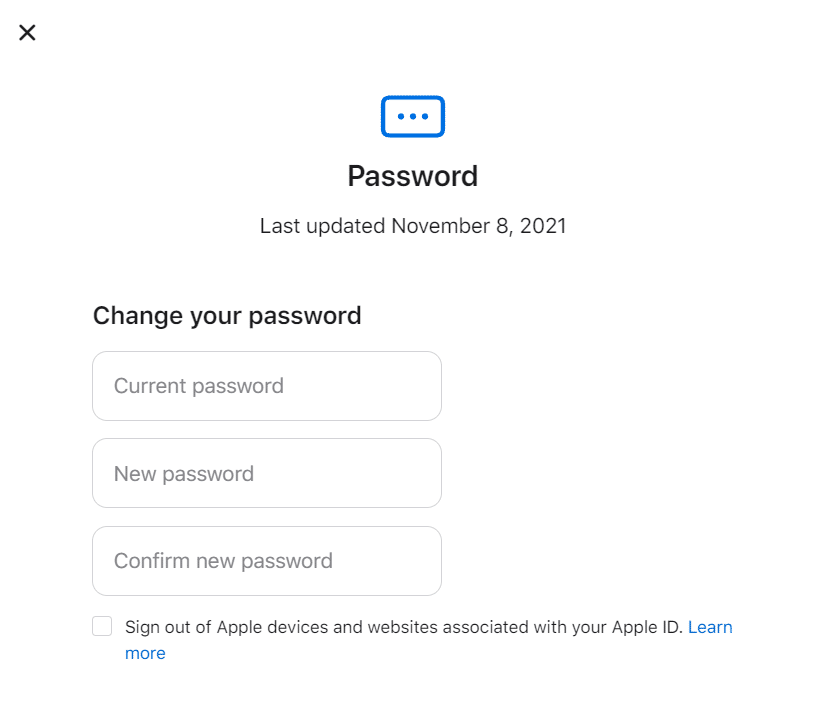819x708 pixels.
Task: Click the Password title heading
Action: pos(413,176)
